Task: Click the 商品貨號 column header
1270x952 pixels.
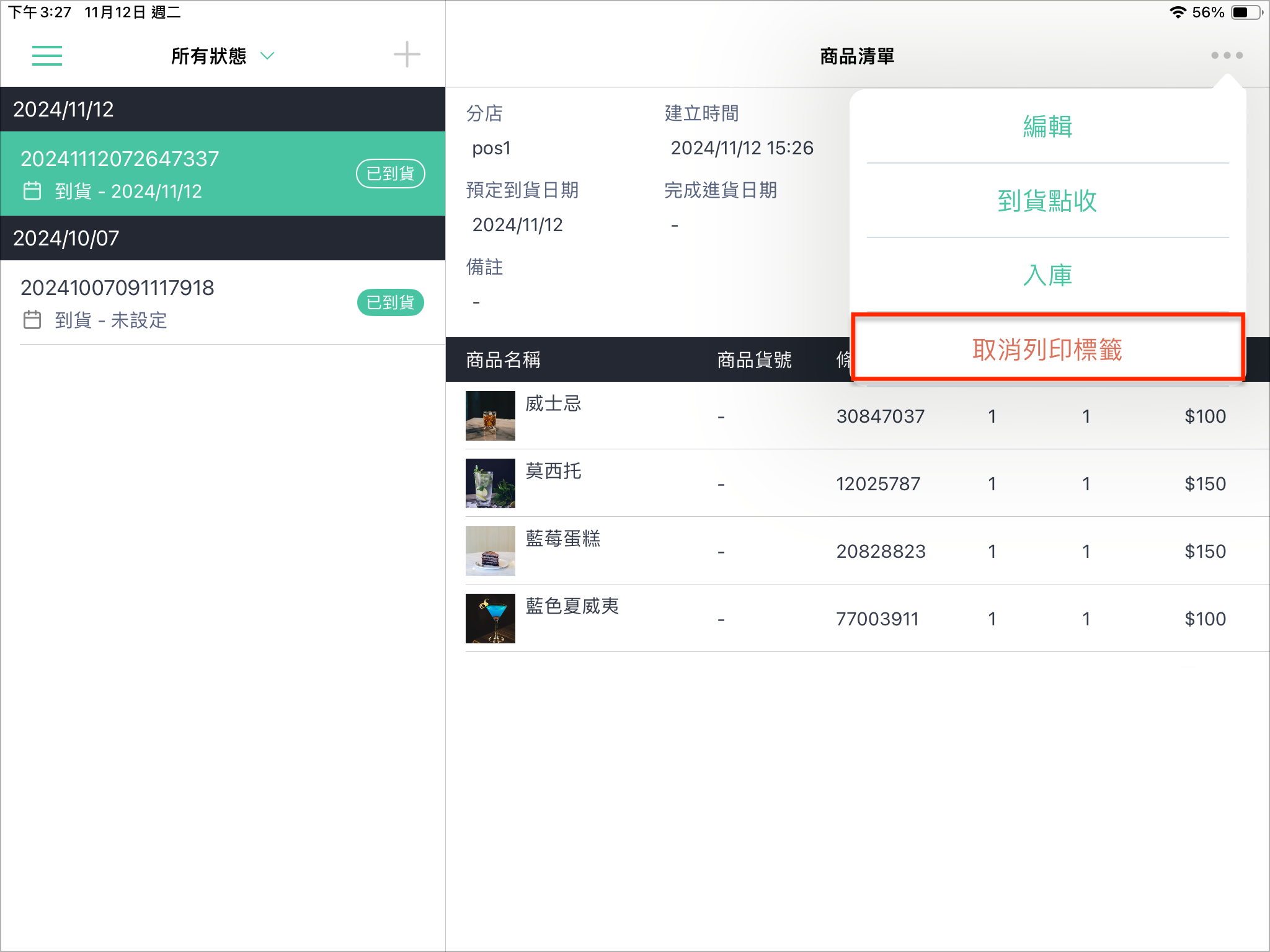Action: click(754, 359)
